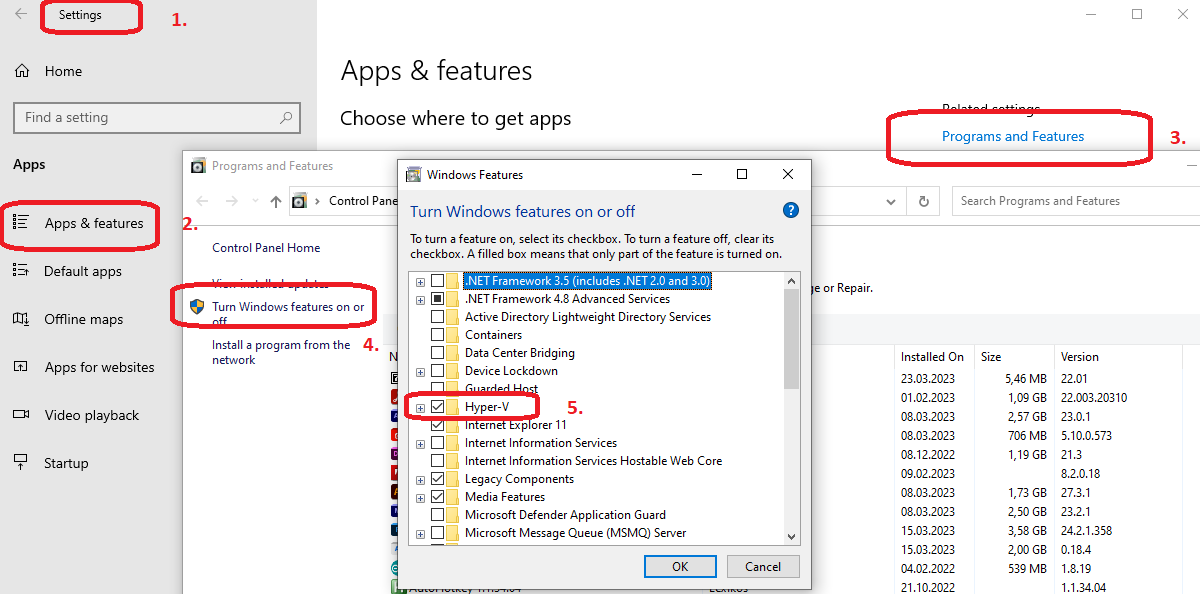This screenshot has height=594, width=1200.
Task: Expand the Hyper-V feature node
Action: pos(420,407)
